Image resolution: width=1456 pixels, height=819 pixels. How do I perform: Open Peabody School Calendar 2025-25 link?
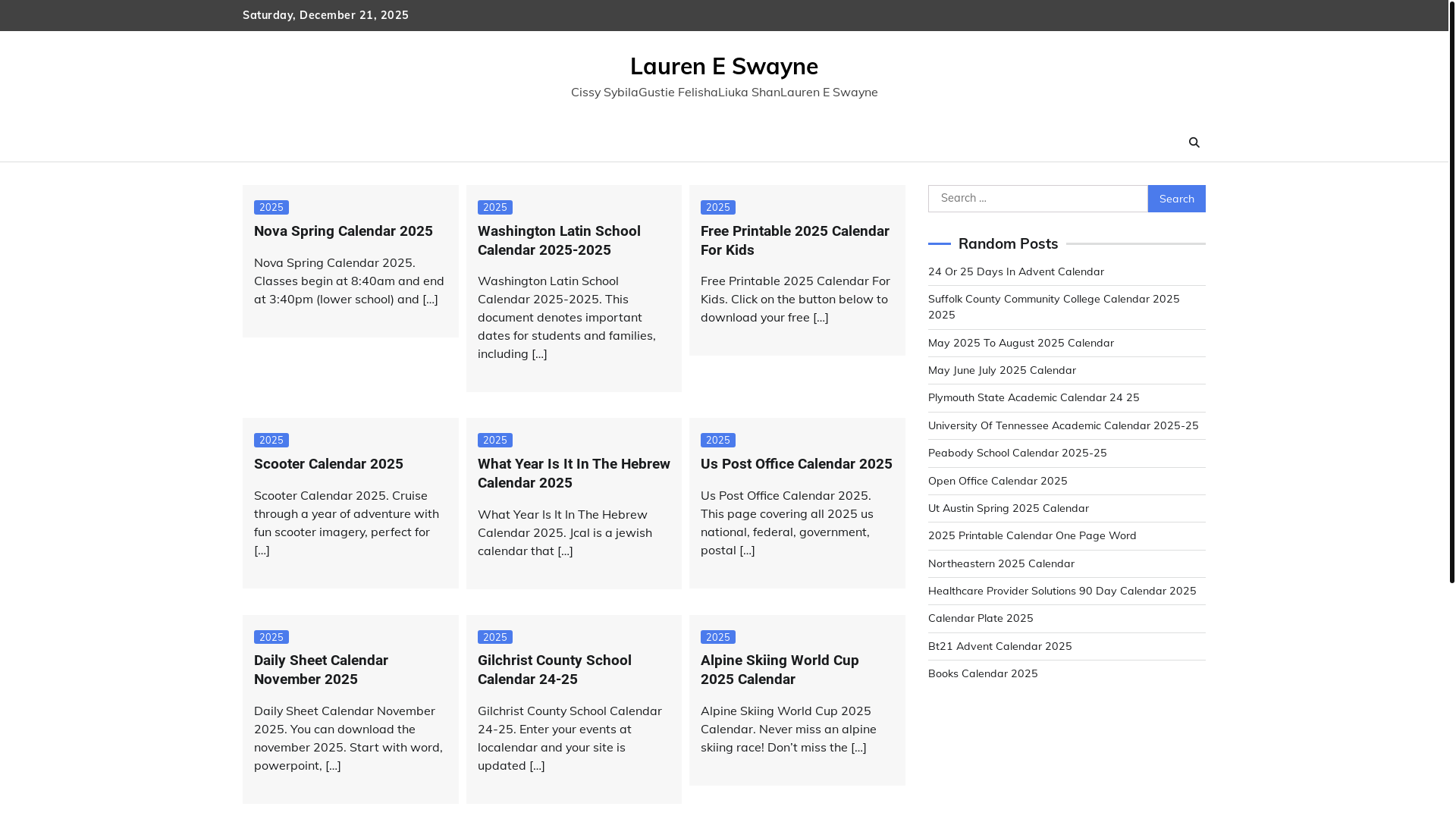(1017, 453)
